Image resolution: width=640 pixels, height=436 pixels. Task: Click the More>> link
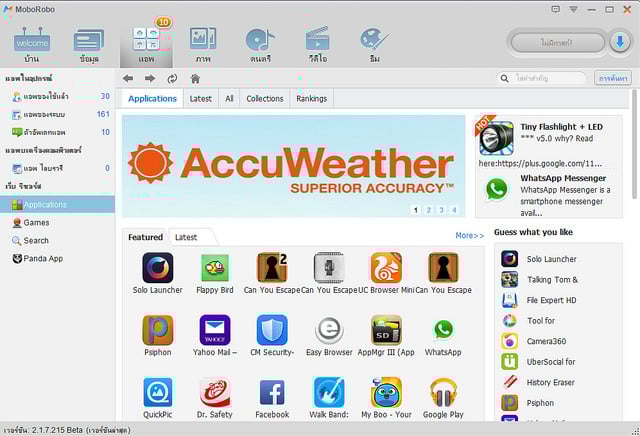click(469, 236)
